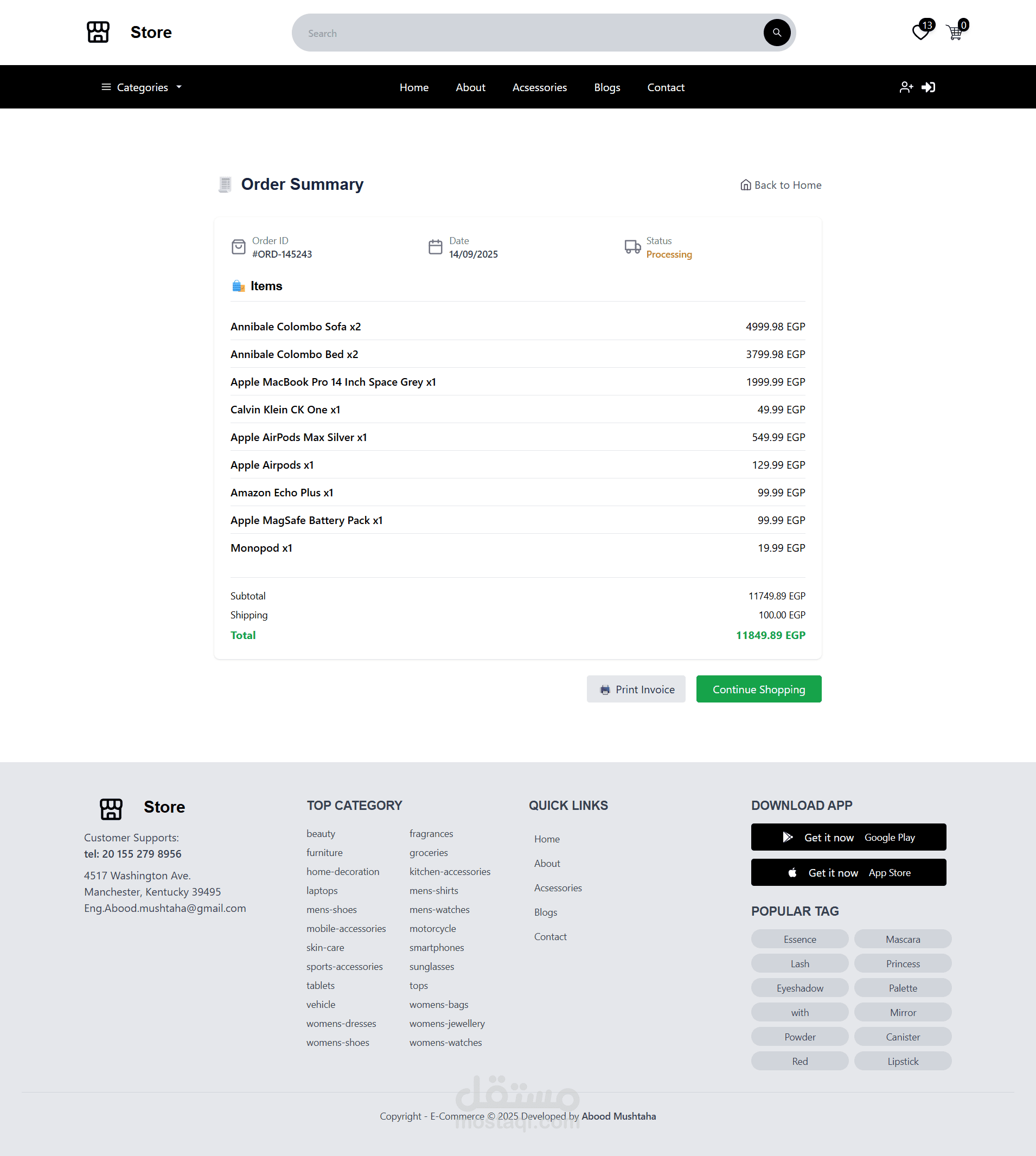Click the #ORD-145243 order number
The image size is (1036, 1156).
click(x=282, y=254)
